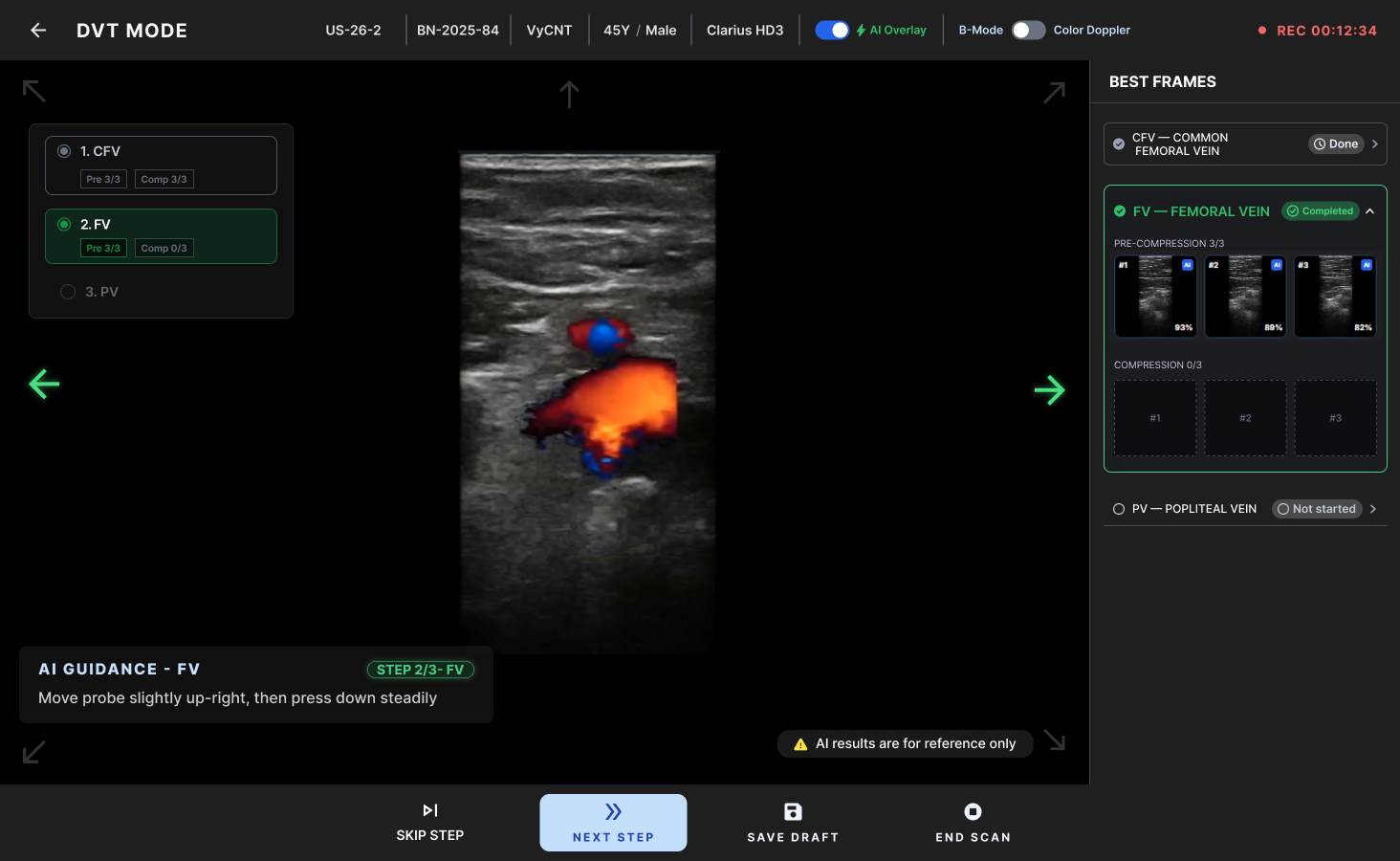Open pre-compression thumbnail #2 with 89%
The image size is (1400, 861).
click(1245, 296)
